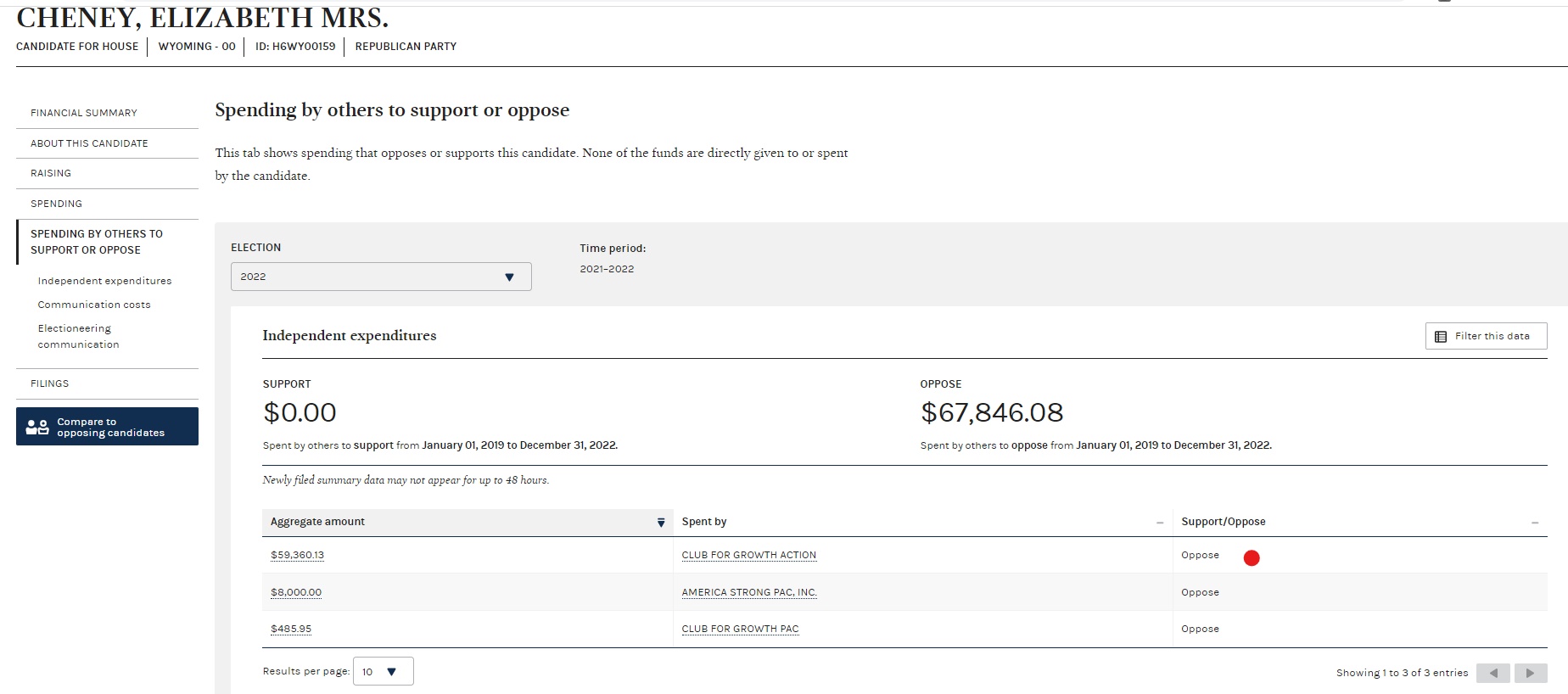
Task: Click Oppose cell in America Strong PAC row
Action: coord(1200,592)
